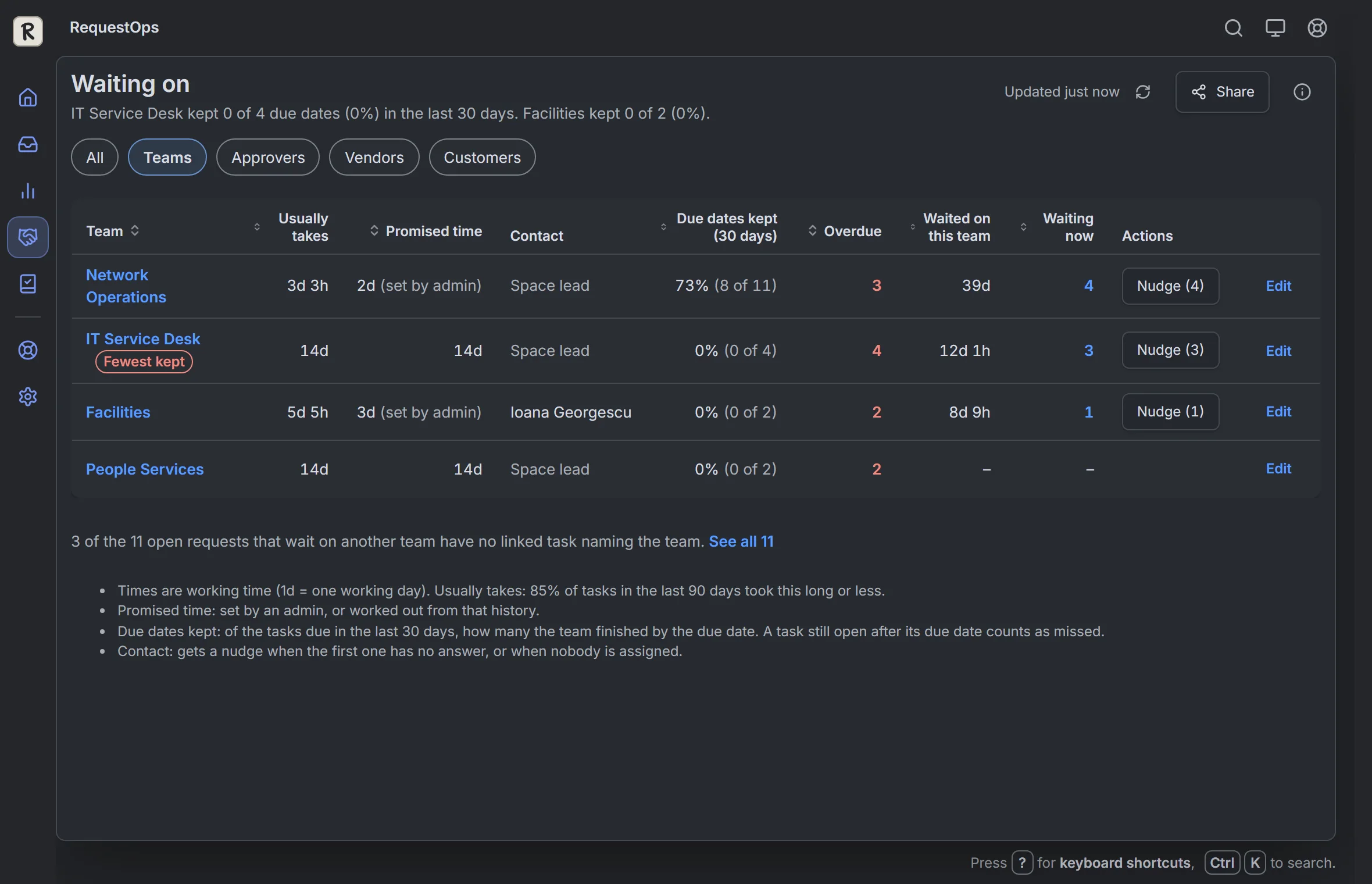Click Nudge (4) for Network Operations
The width and height of the screenshot is (1372, 884).
(x=1170, y=286)
